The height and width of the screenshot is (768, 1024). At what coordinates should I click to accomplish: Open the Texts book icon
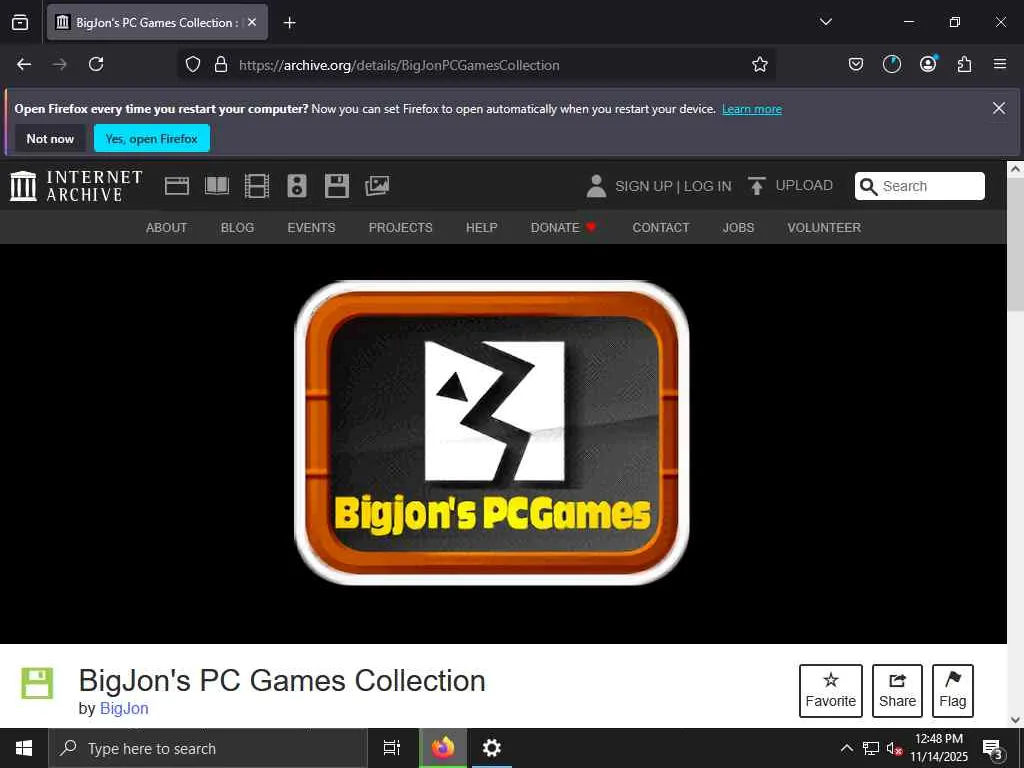click(217, 186)
